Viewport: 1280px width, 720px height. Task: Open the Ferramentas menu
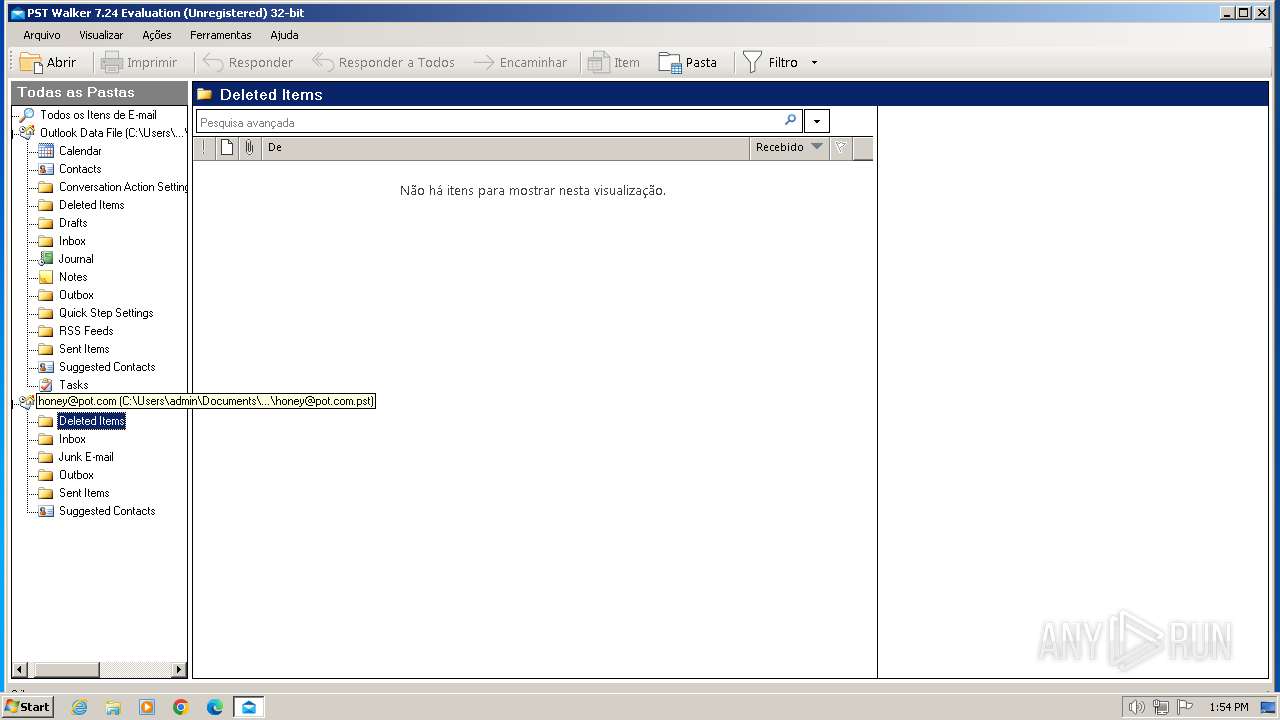(x=221, y=35)
